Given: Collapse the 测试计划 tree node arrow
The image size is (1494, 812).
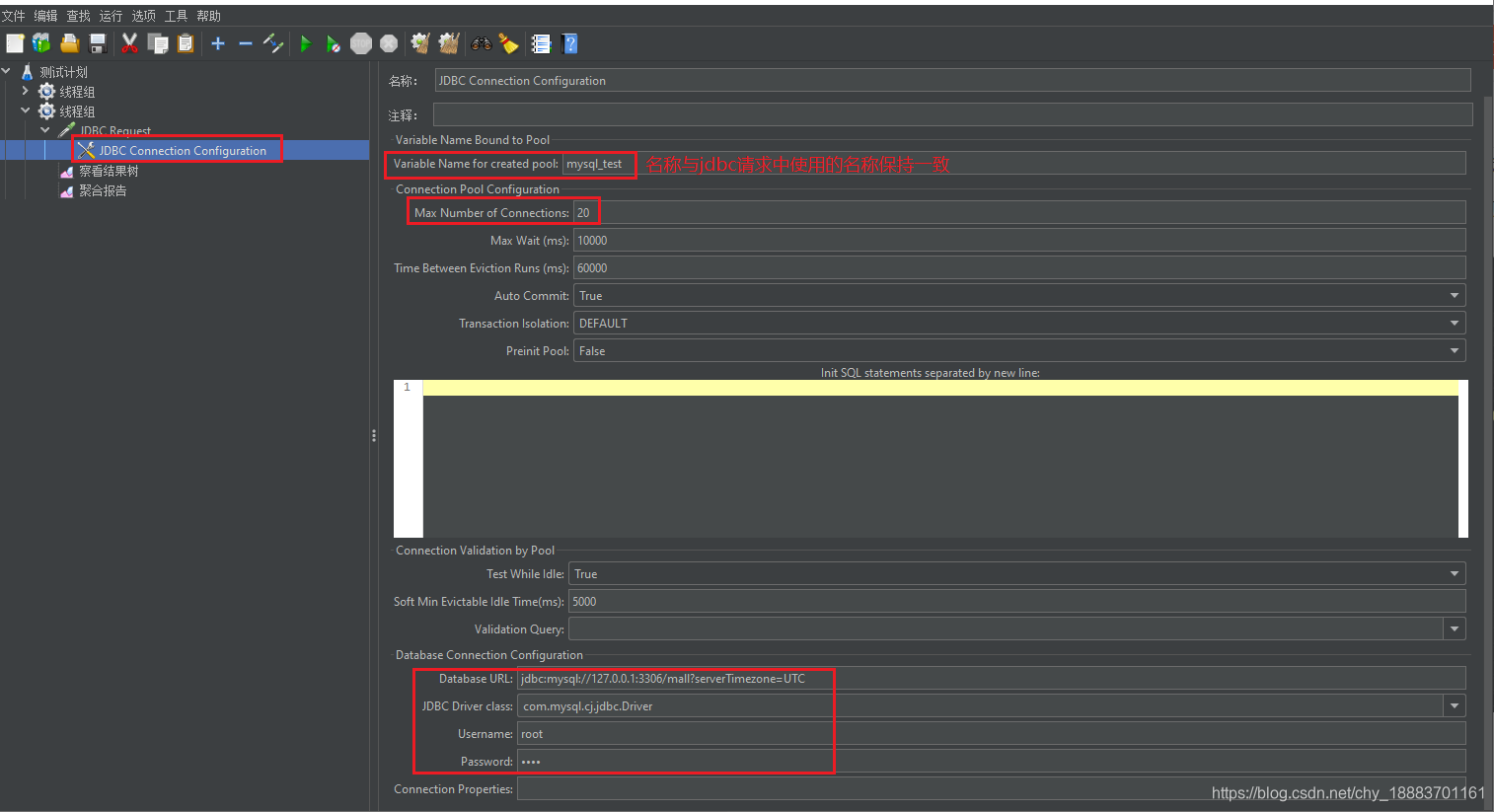Looking at the screenshot, I should coord(6,71).
